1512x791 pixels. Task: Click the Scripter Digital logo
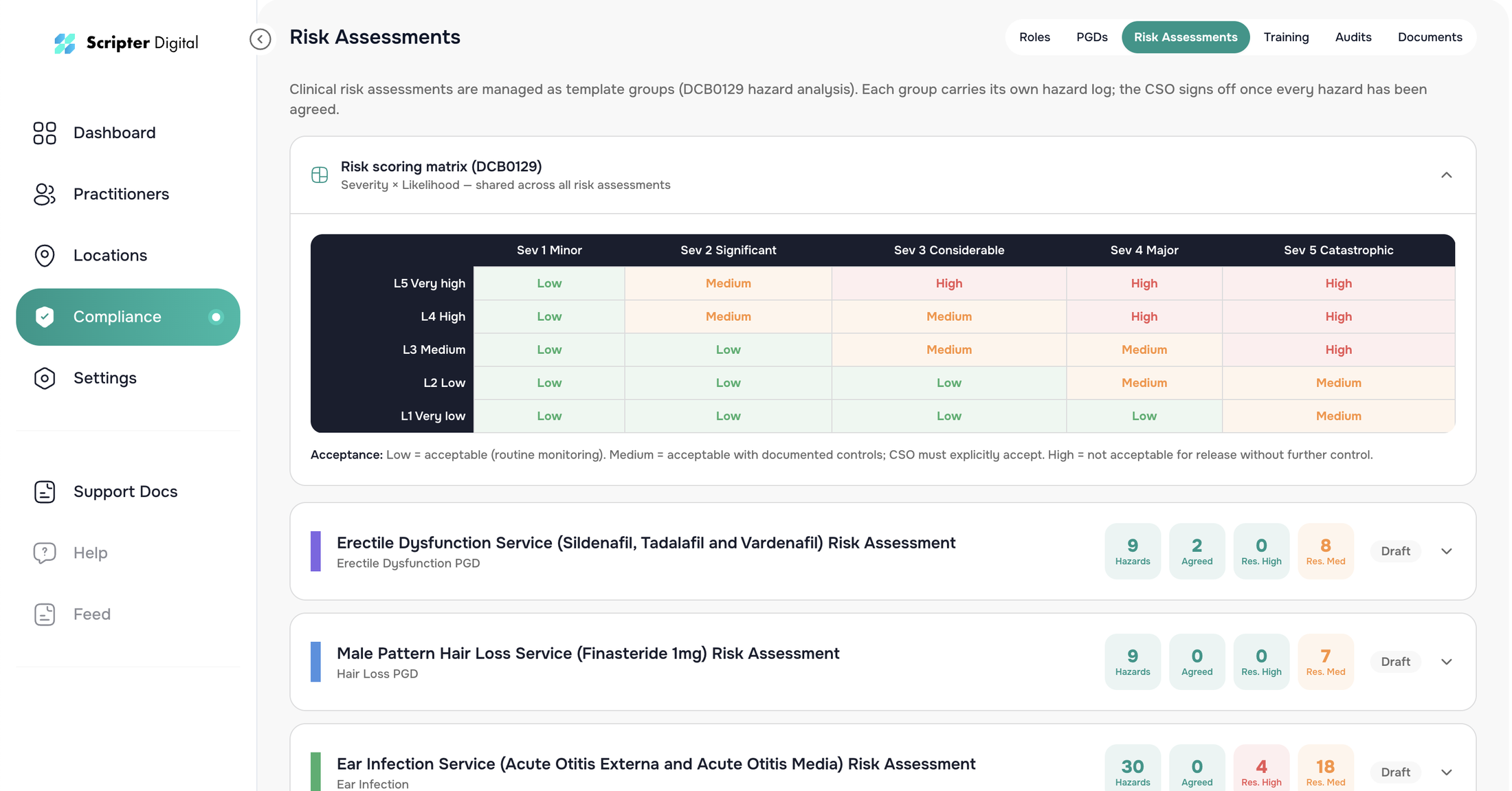pyautogui.click(x=126, y=43)
